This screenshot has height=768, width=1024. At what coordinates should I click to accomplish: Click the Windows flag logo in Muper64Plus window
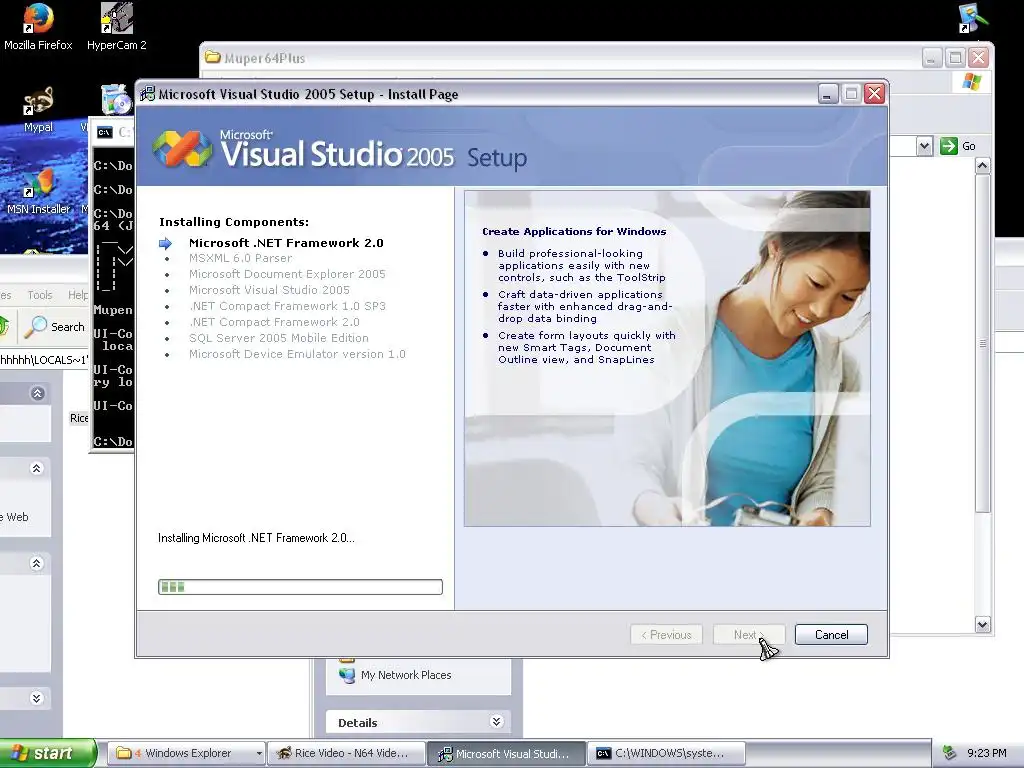pyautogui.click(x=971, y=82)
